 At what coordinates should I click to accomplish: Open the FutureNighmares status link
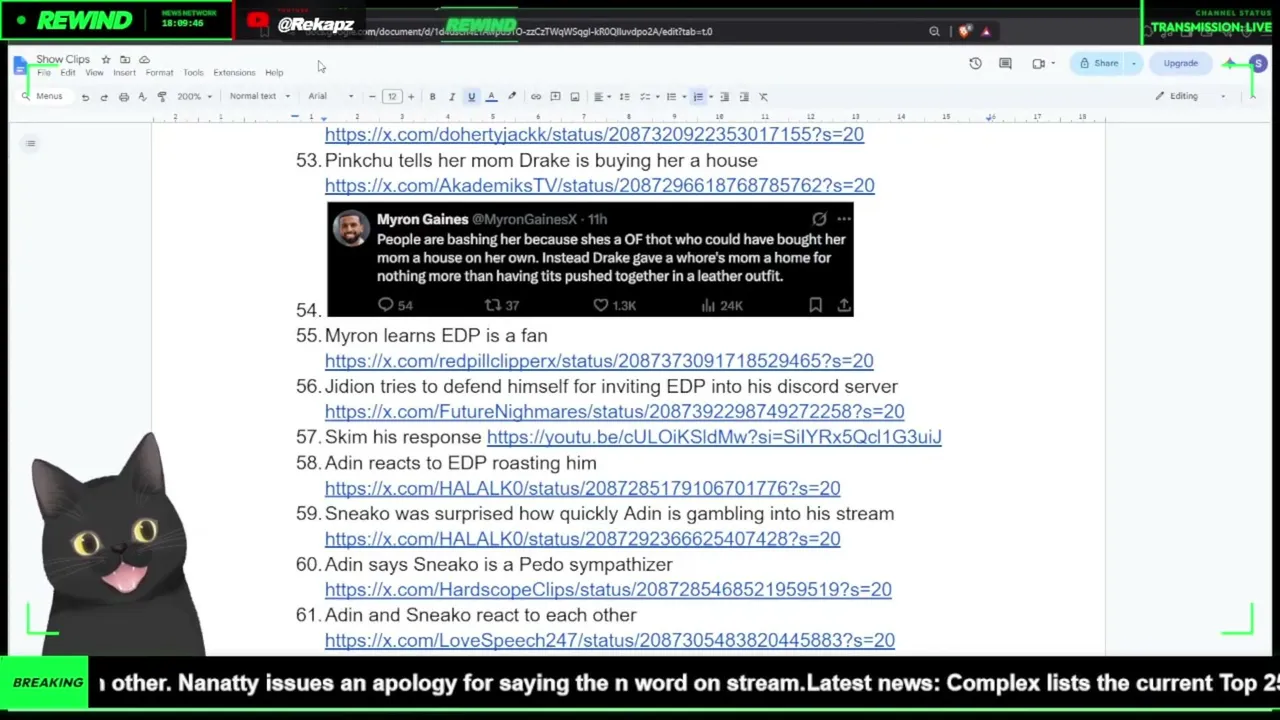click(614, 411)
